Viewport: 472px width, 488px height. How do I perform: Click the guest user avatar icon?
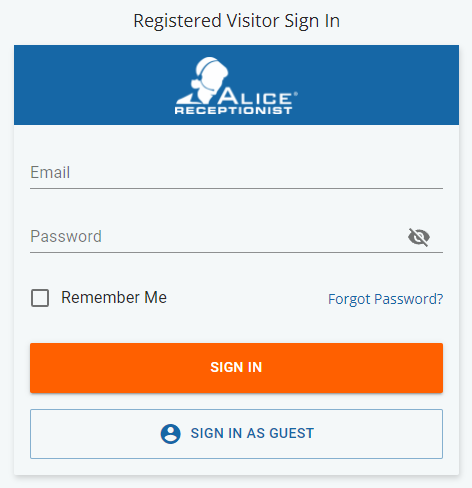point(171,434)
